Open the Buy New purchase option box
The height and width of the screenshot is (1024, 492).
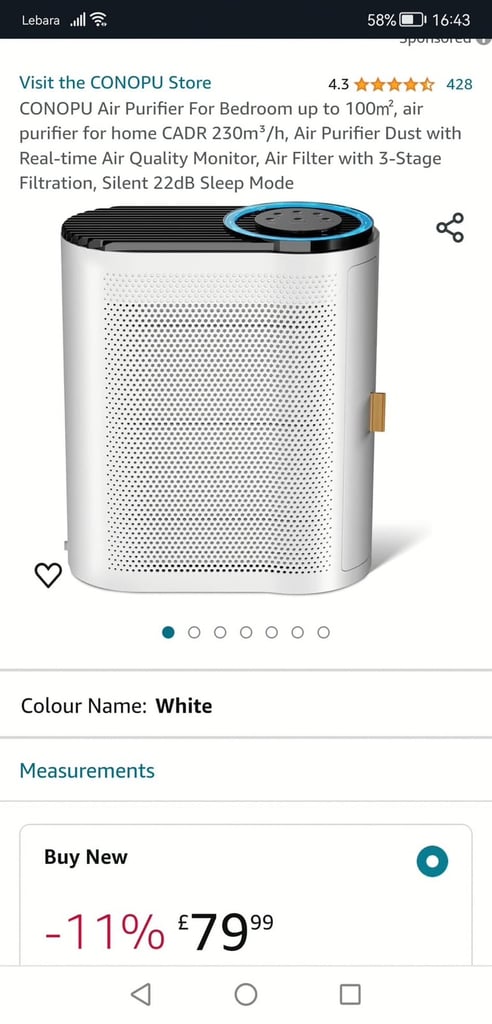coord(246,893)
